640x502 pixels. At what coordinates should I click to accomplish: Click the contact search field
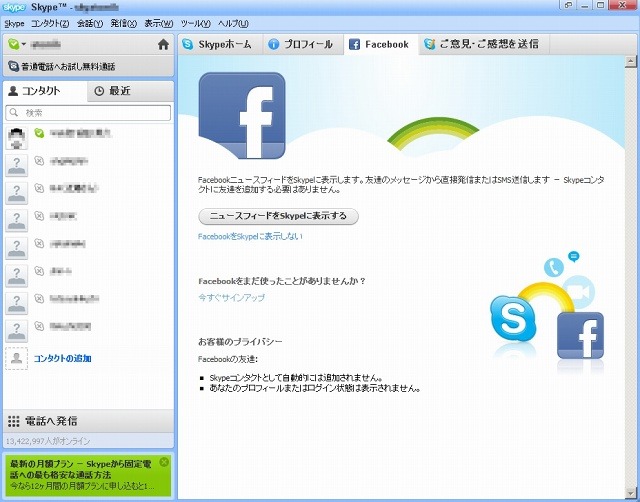pos(88,113)
